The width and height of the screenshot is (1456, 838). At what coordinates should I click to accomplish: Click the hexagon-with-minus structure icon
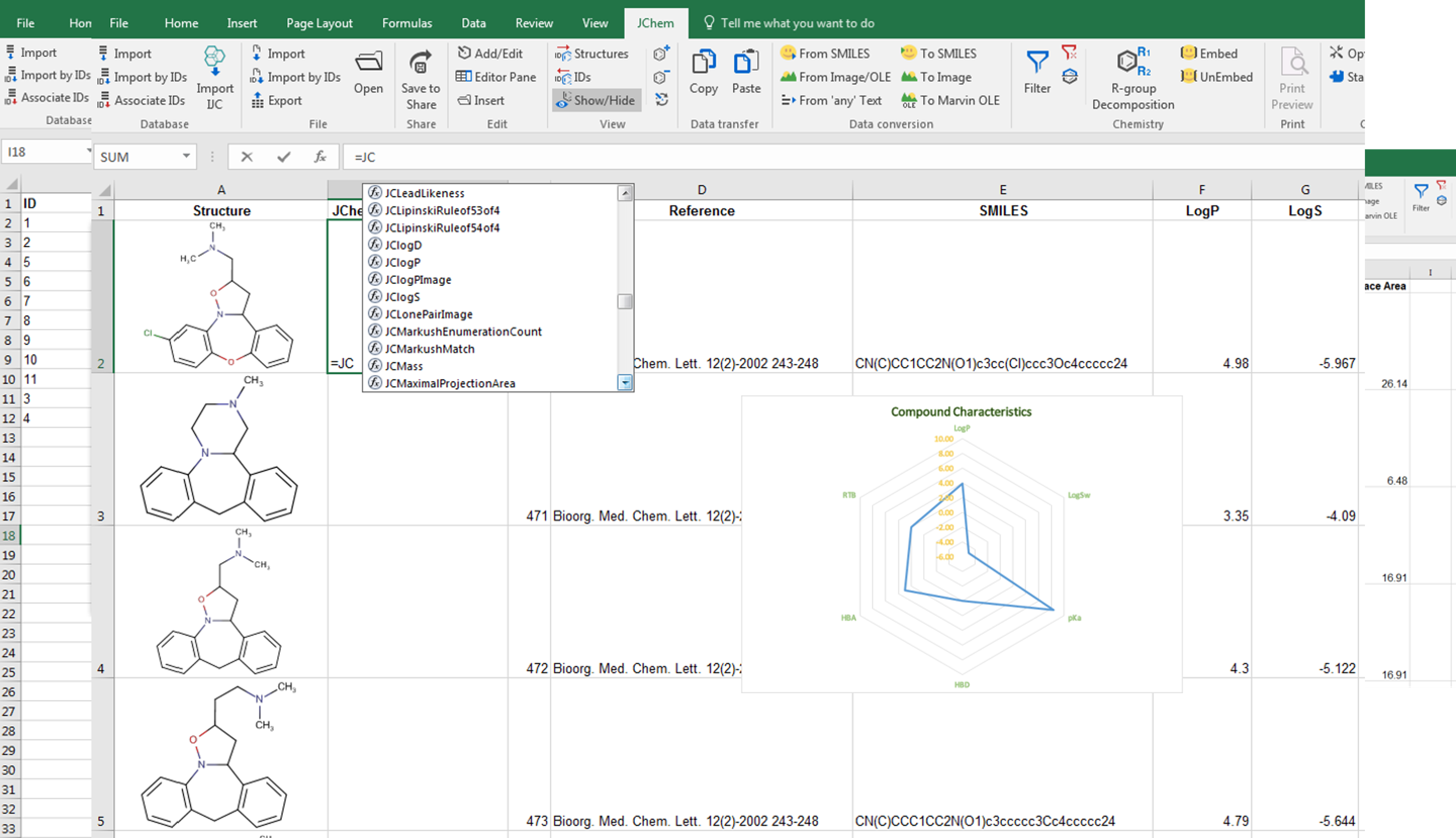(661, 77)
